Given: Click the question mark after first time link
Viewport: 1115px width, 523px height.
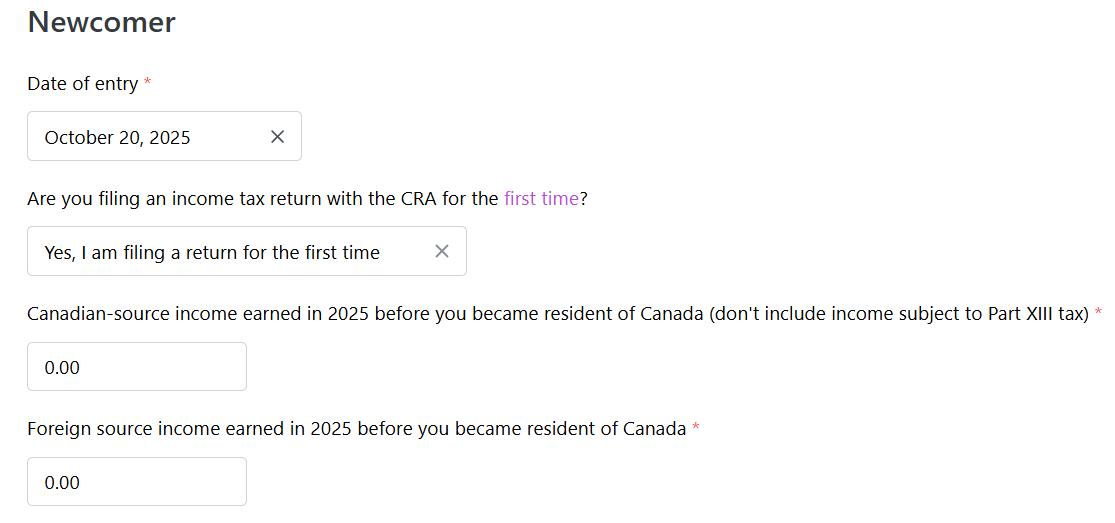Looking at the screenshot, I should tap(584, 199).
